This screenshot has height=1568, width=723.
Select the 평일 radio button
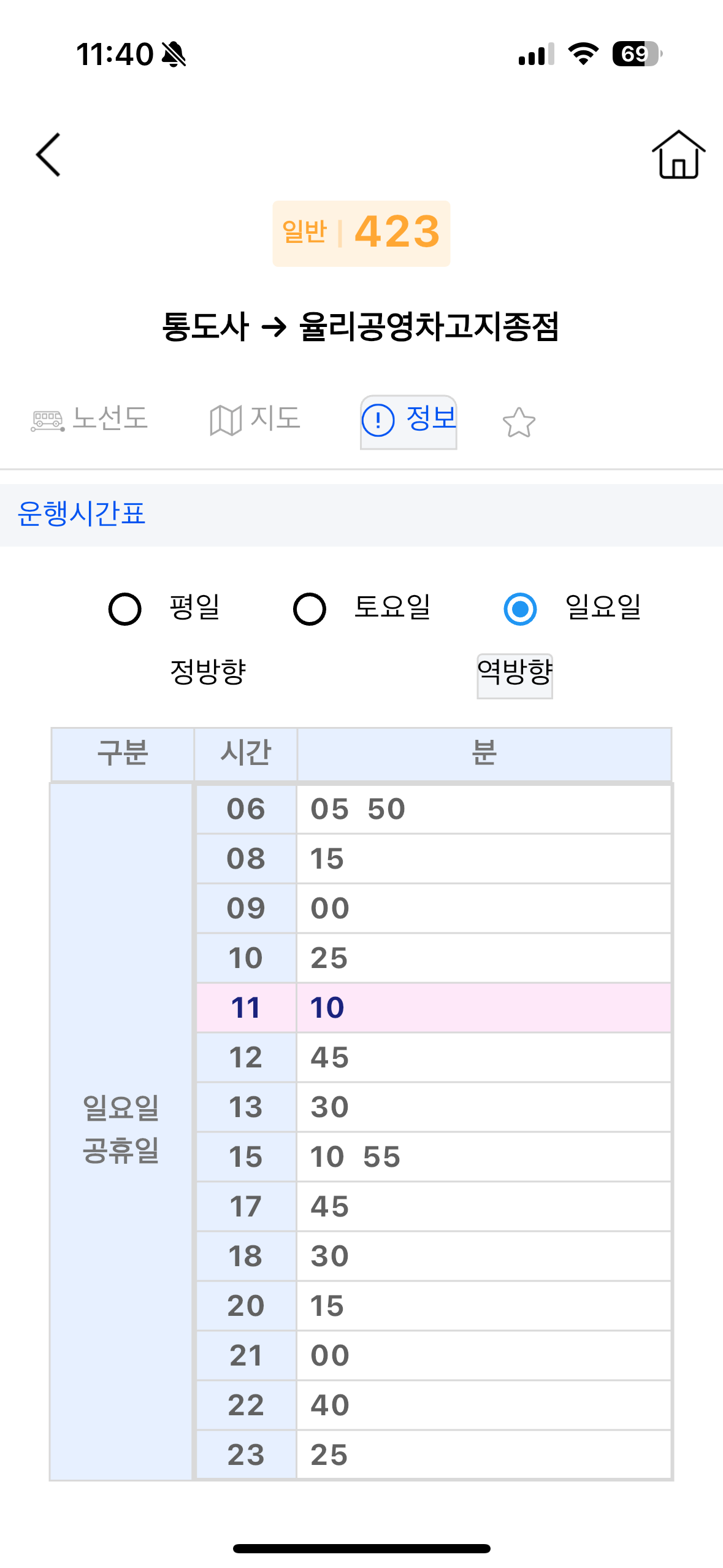125,609
